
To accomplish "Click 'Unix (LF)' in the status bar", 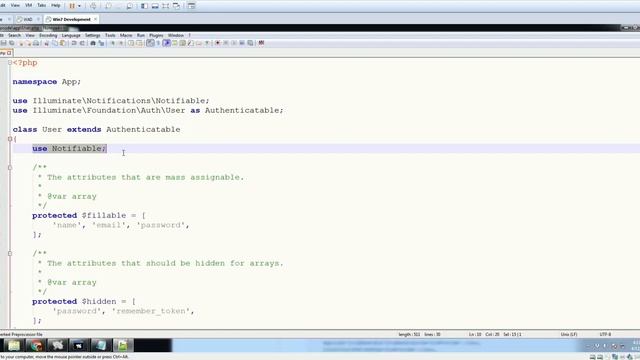I will click(569, 334).
